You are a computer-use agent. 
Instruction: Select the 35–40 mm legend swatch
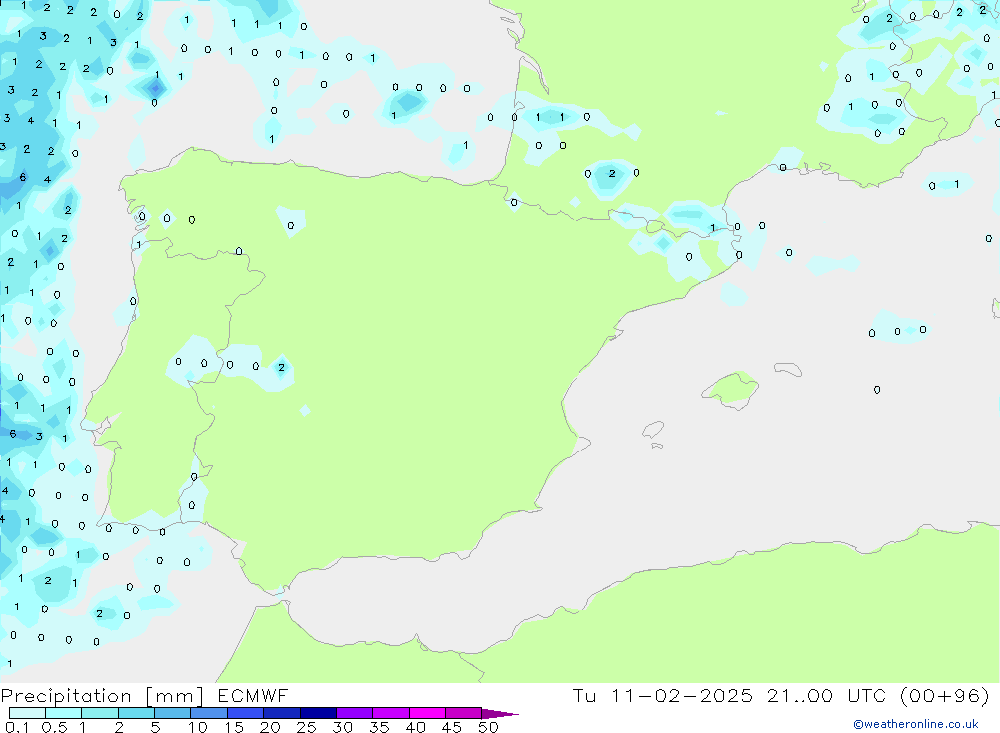(x=391, y=713)
